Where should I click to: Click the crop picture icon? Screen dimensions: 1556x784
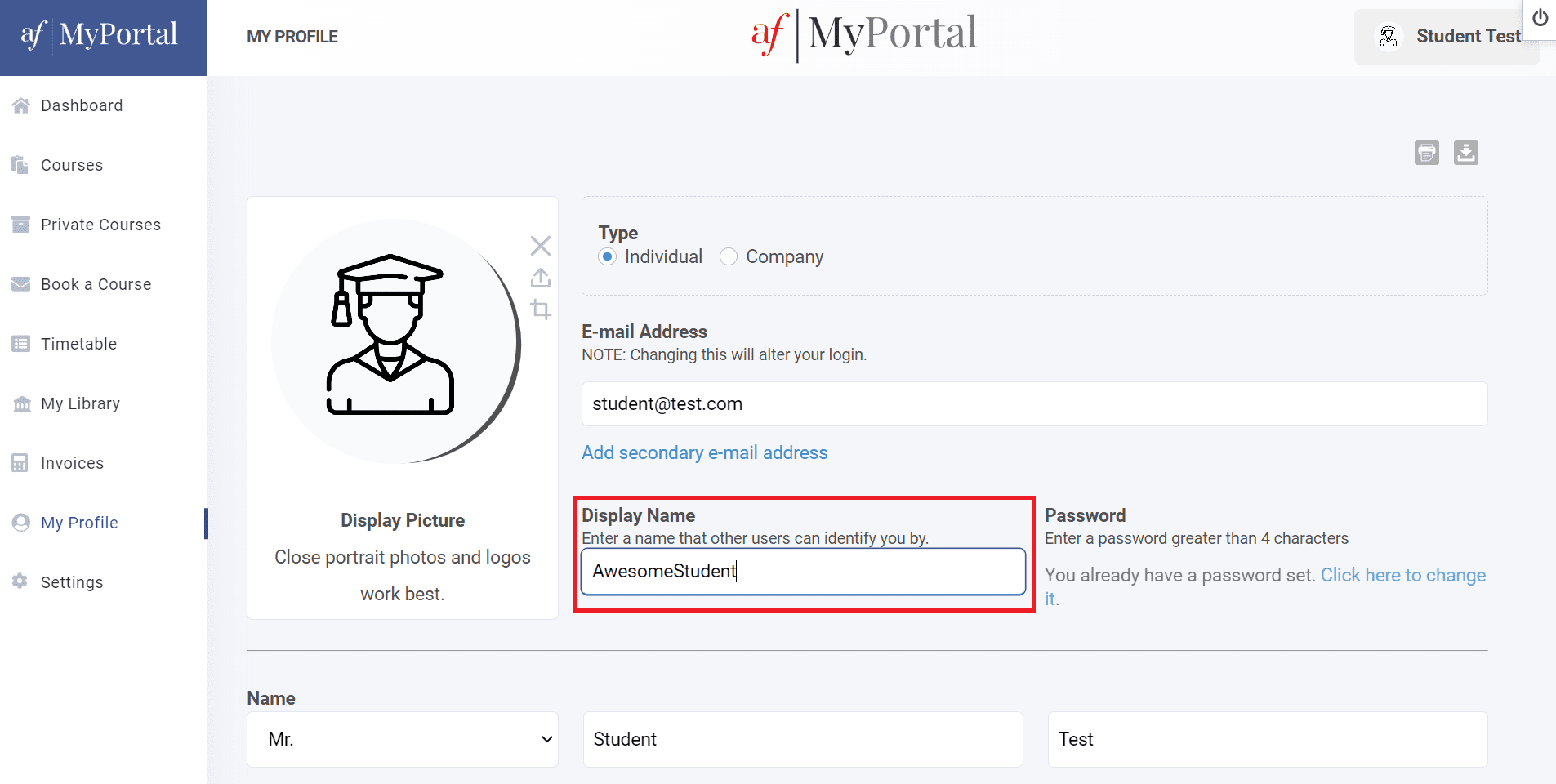[x=540, y=310]
